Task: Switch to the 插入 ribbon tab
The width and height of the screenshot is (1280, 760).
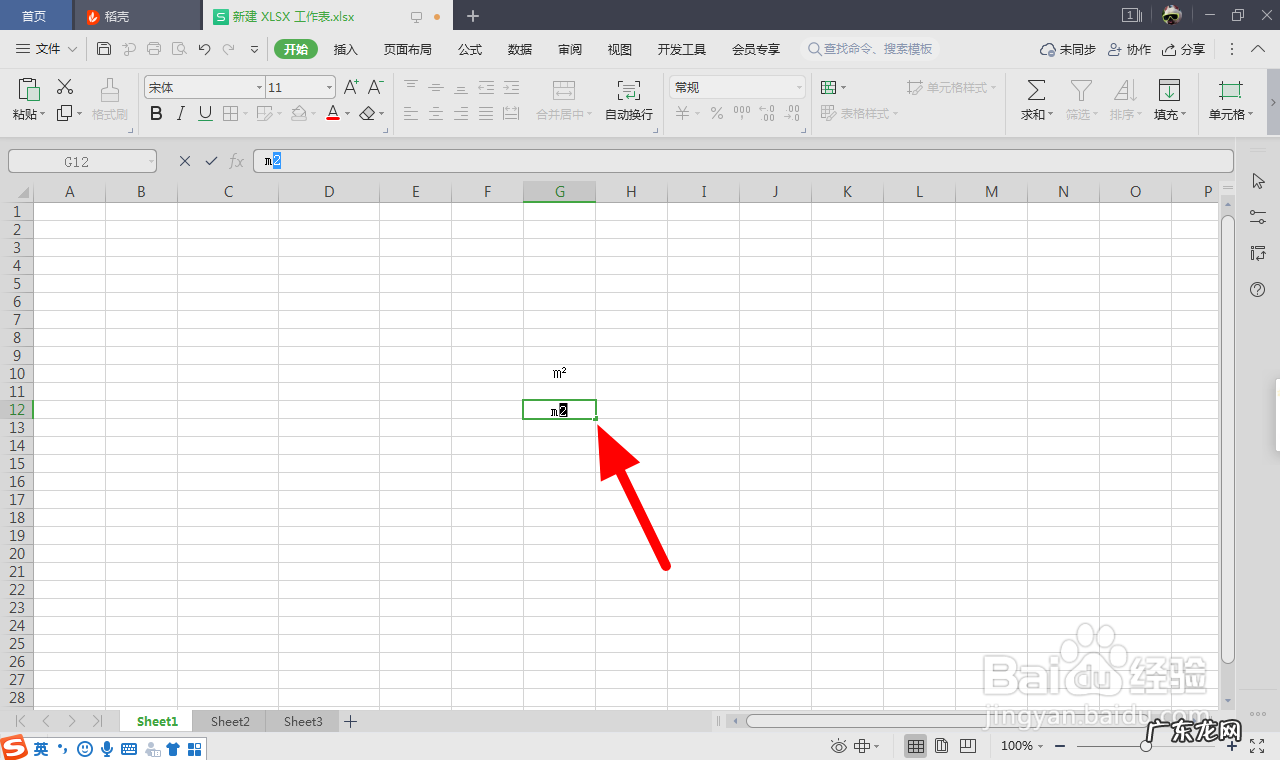Action: (x=345, y=48)
